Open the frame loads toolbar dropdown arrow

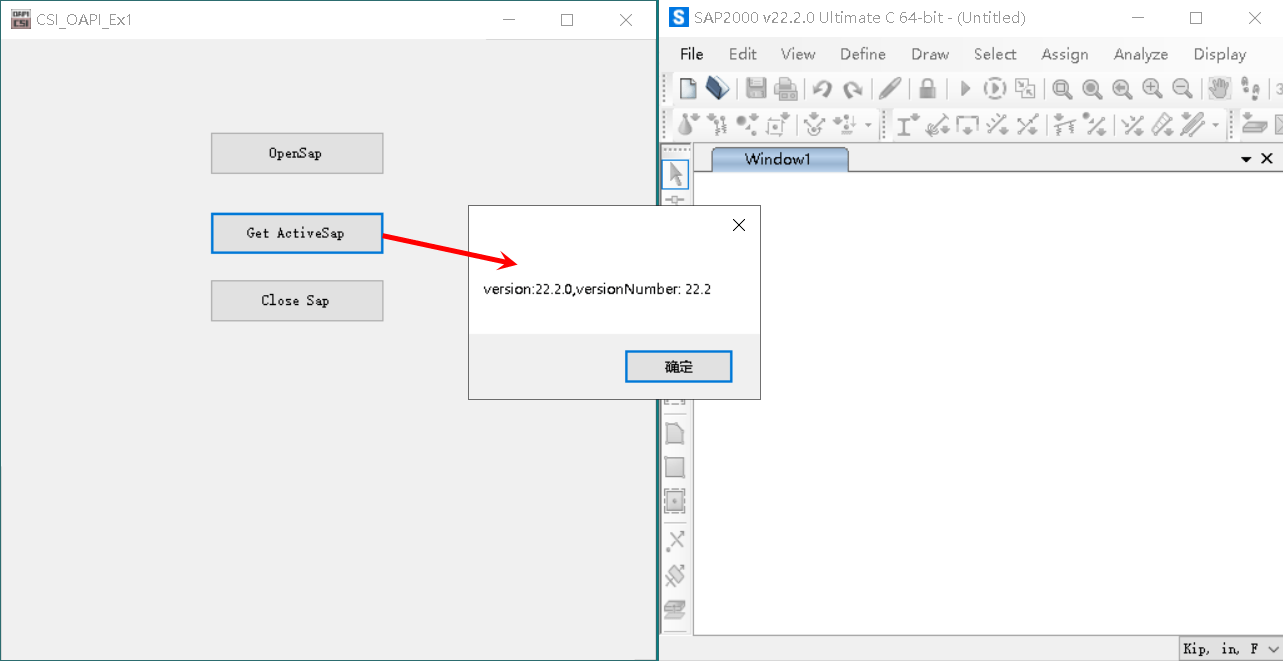[1216, 126]
